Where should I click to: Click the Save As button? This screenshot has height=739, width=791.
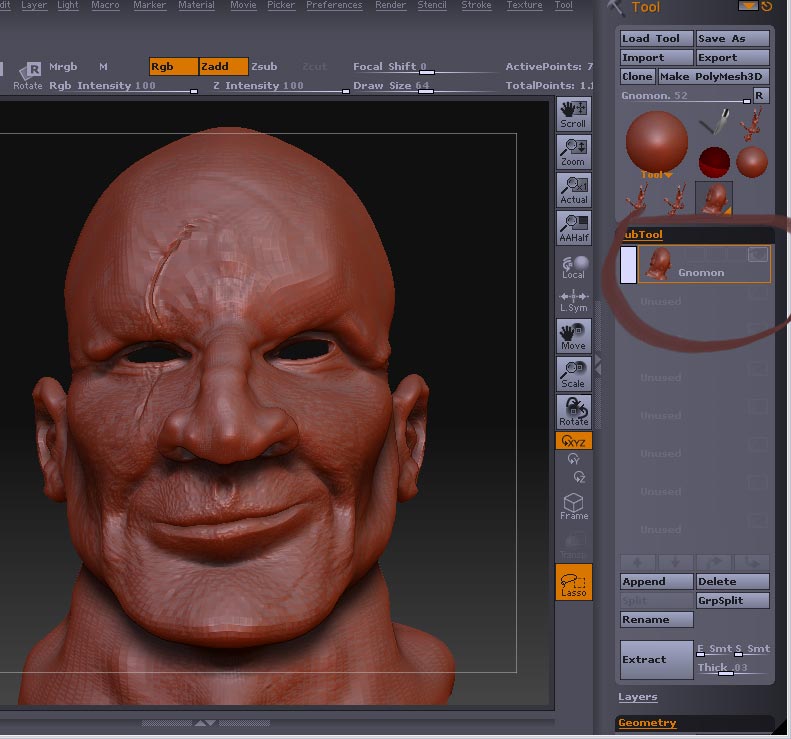732,38
